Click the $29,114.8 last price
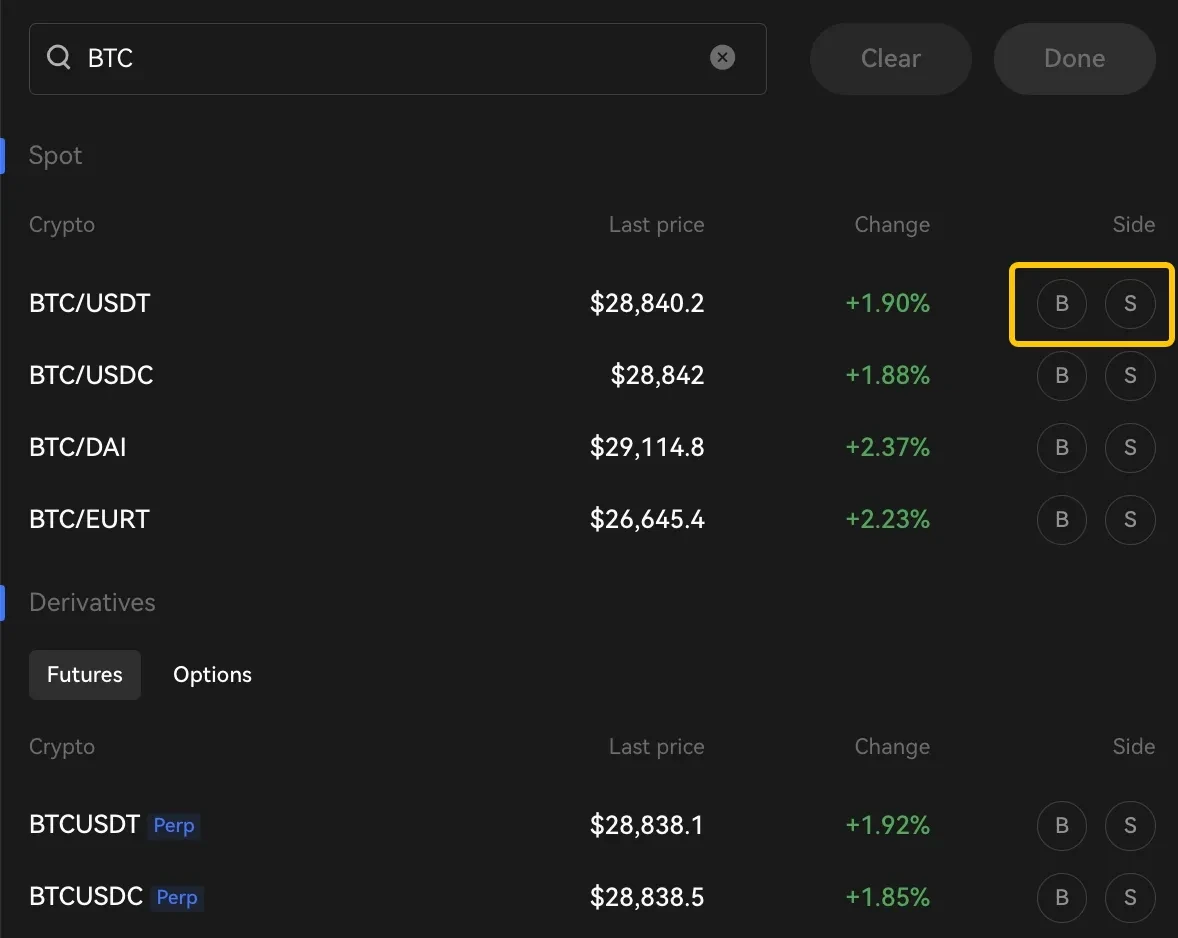Screen dimensions: 1178x938 [x=647, y=448]
